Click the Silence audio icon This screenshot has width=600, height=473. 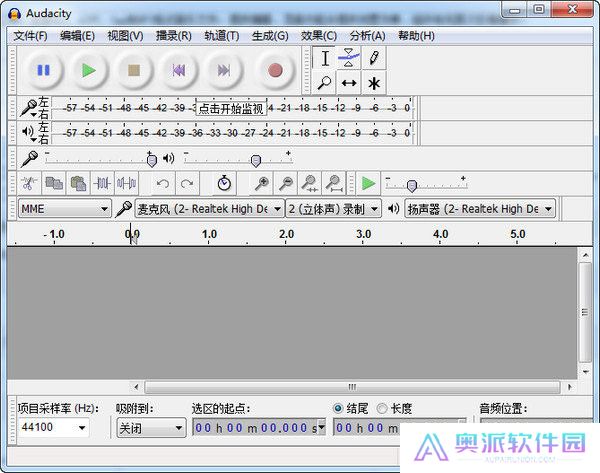pos(127,183)
